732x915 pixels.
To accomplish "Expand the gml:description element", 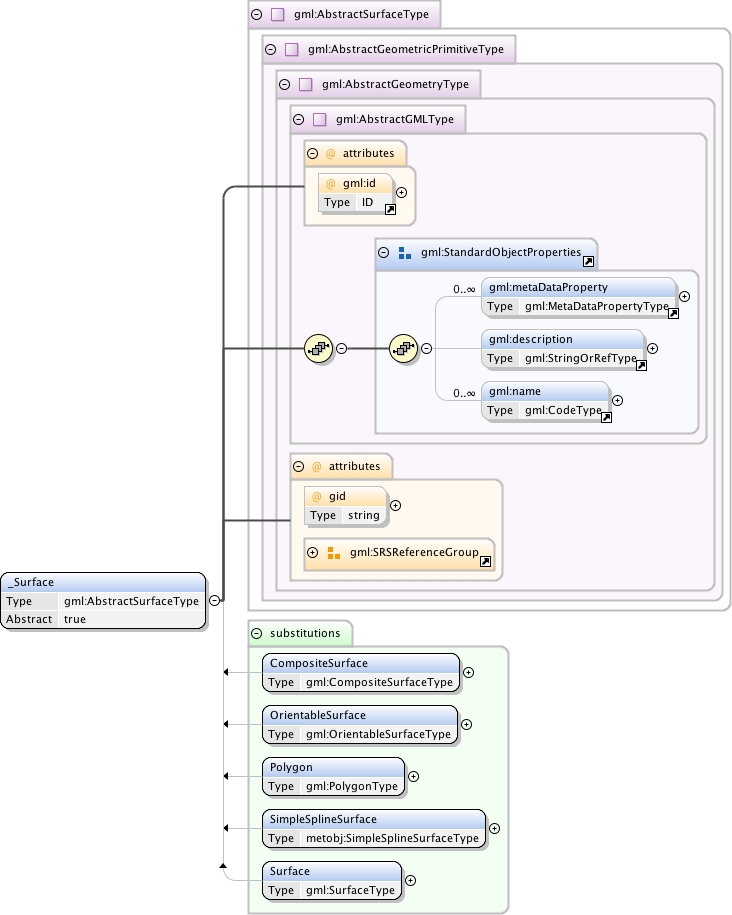I will (653, 348).
